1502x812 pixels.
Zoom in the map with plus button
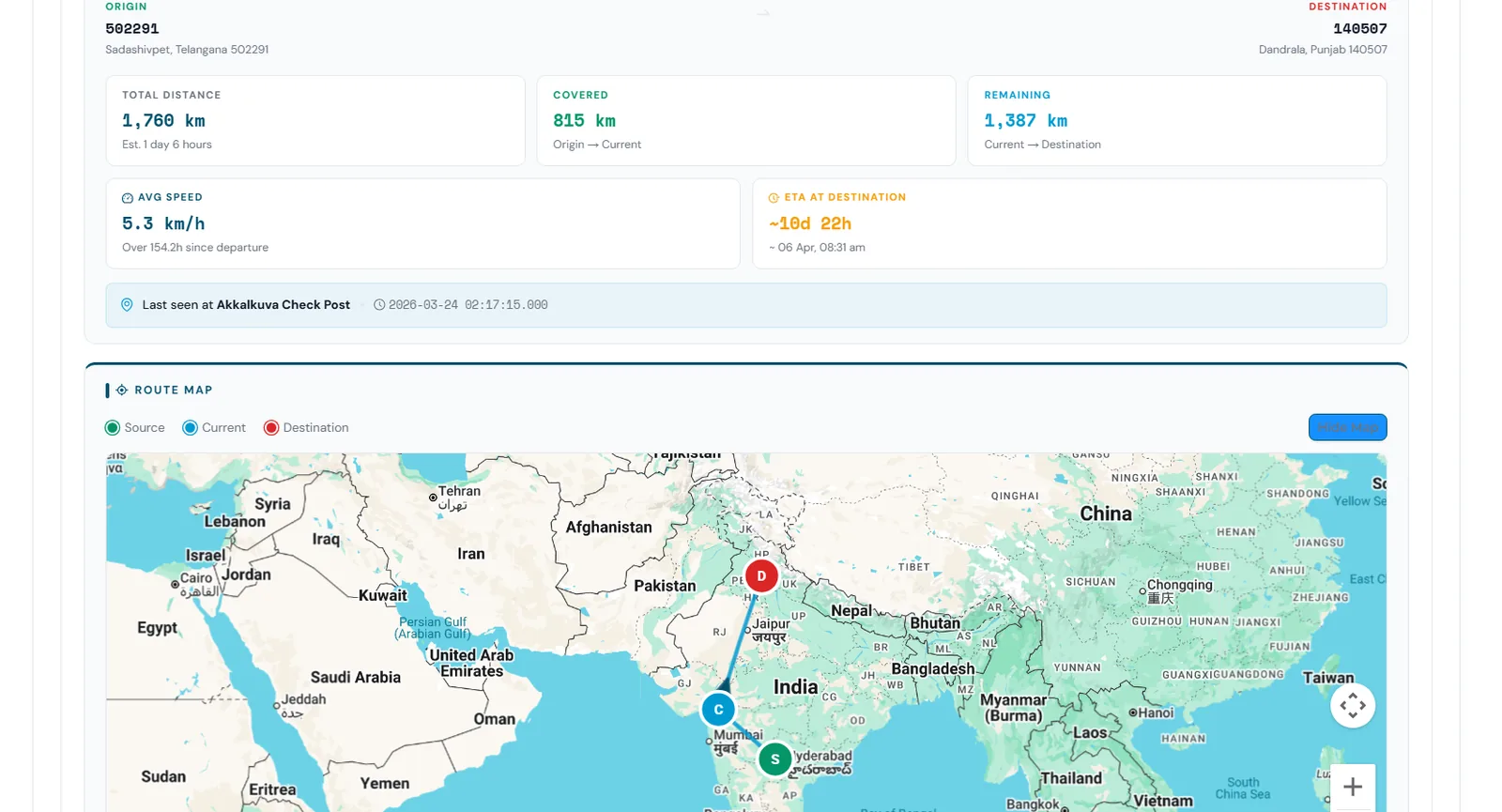1353,787
